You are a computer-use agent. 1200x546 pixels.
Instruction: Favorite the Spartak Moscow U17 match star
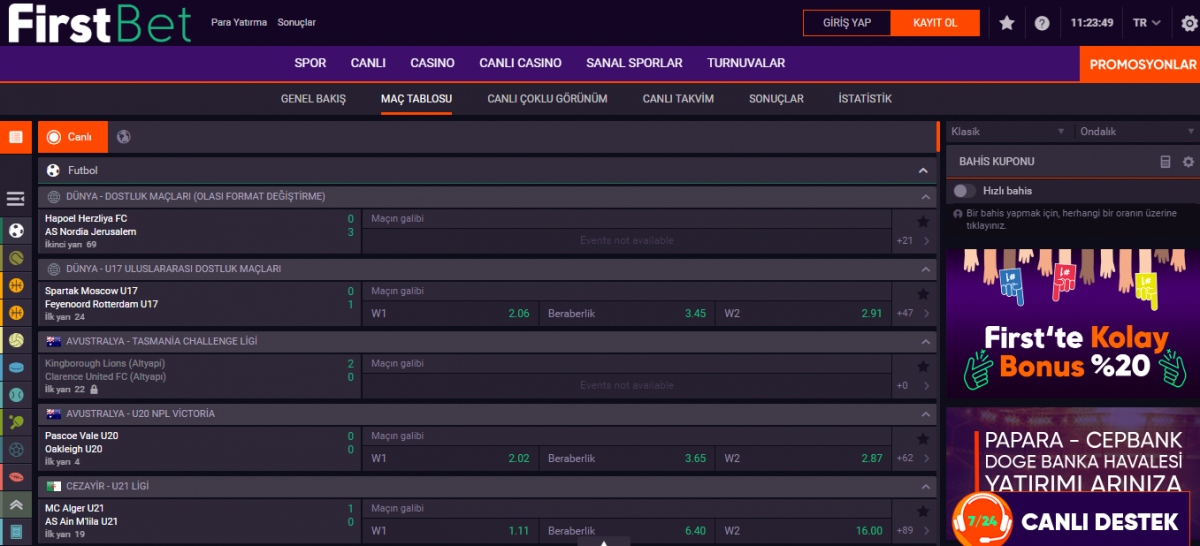(x=922, y=293)
